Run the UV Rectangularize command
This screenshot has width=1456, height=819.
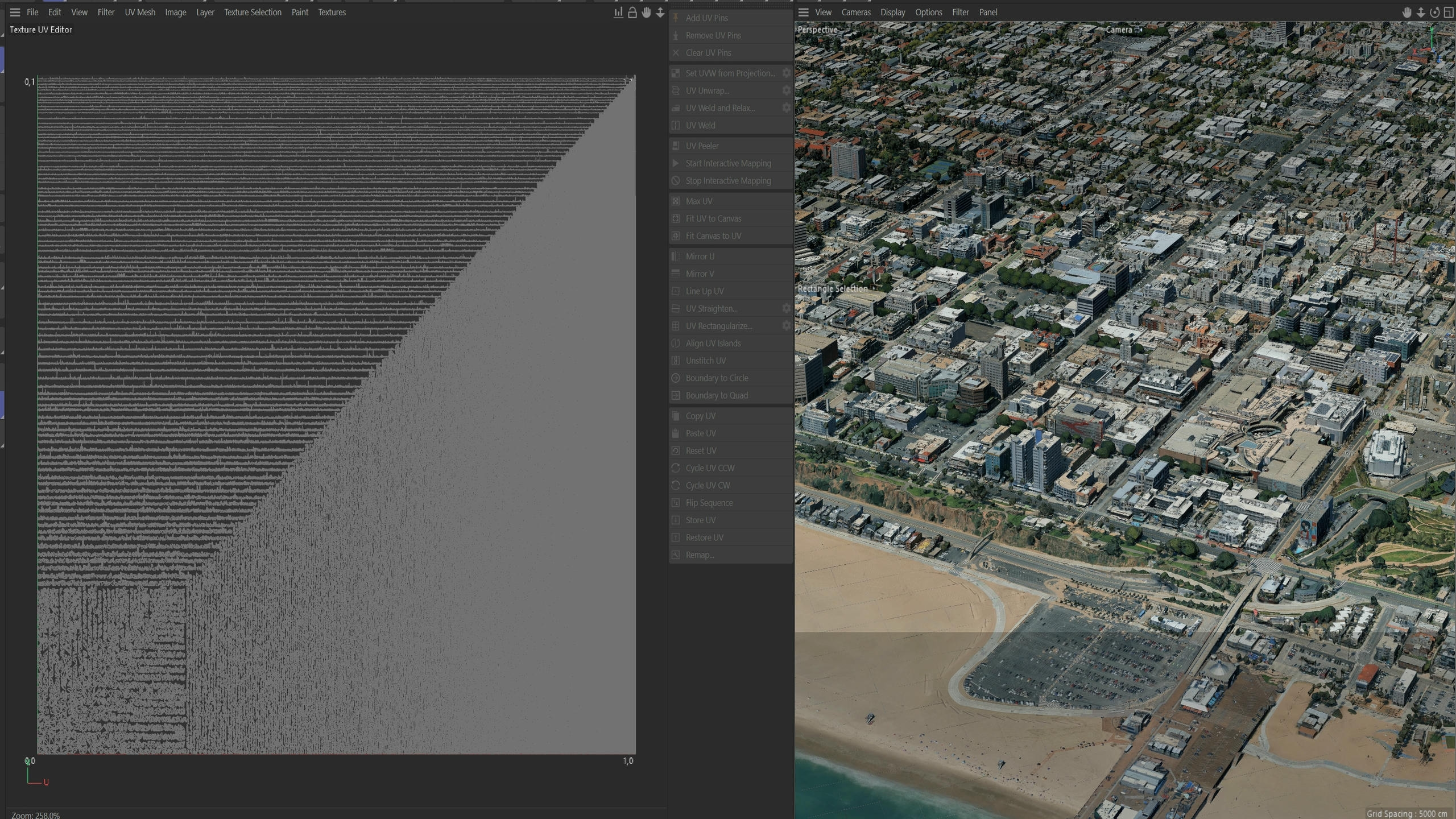[x=724, y=326]
